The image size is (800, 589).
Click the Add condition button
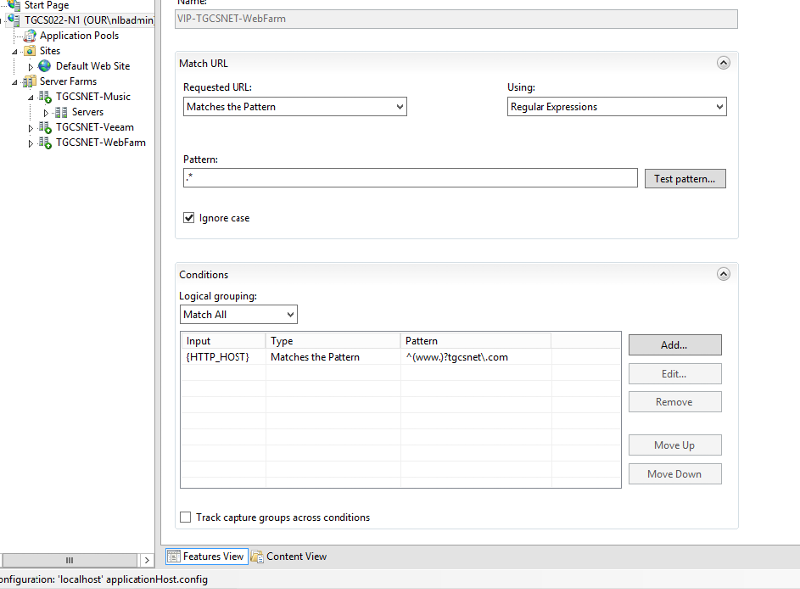coord(675,345)
